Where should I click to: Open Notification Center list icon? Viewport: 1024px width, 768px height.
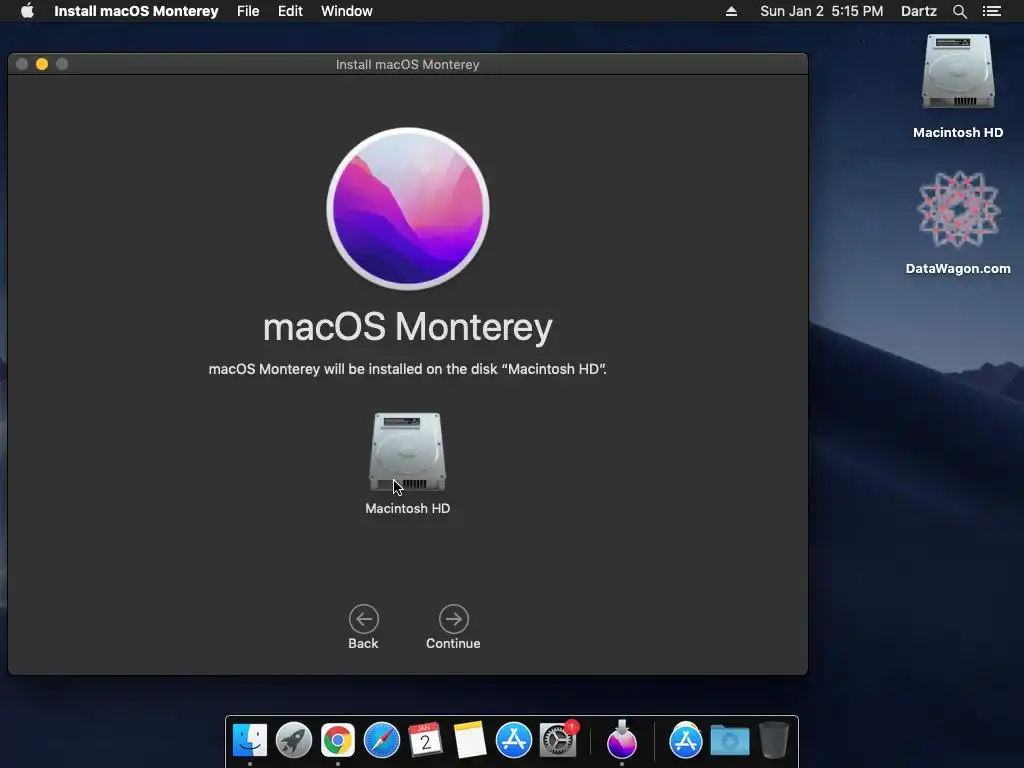coord(992,11)
